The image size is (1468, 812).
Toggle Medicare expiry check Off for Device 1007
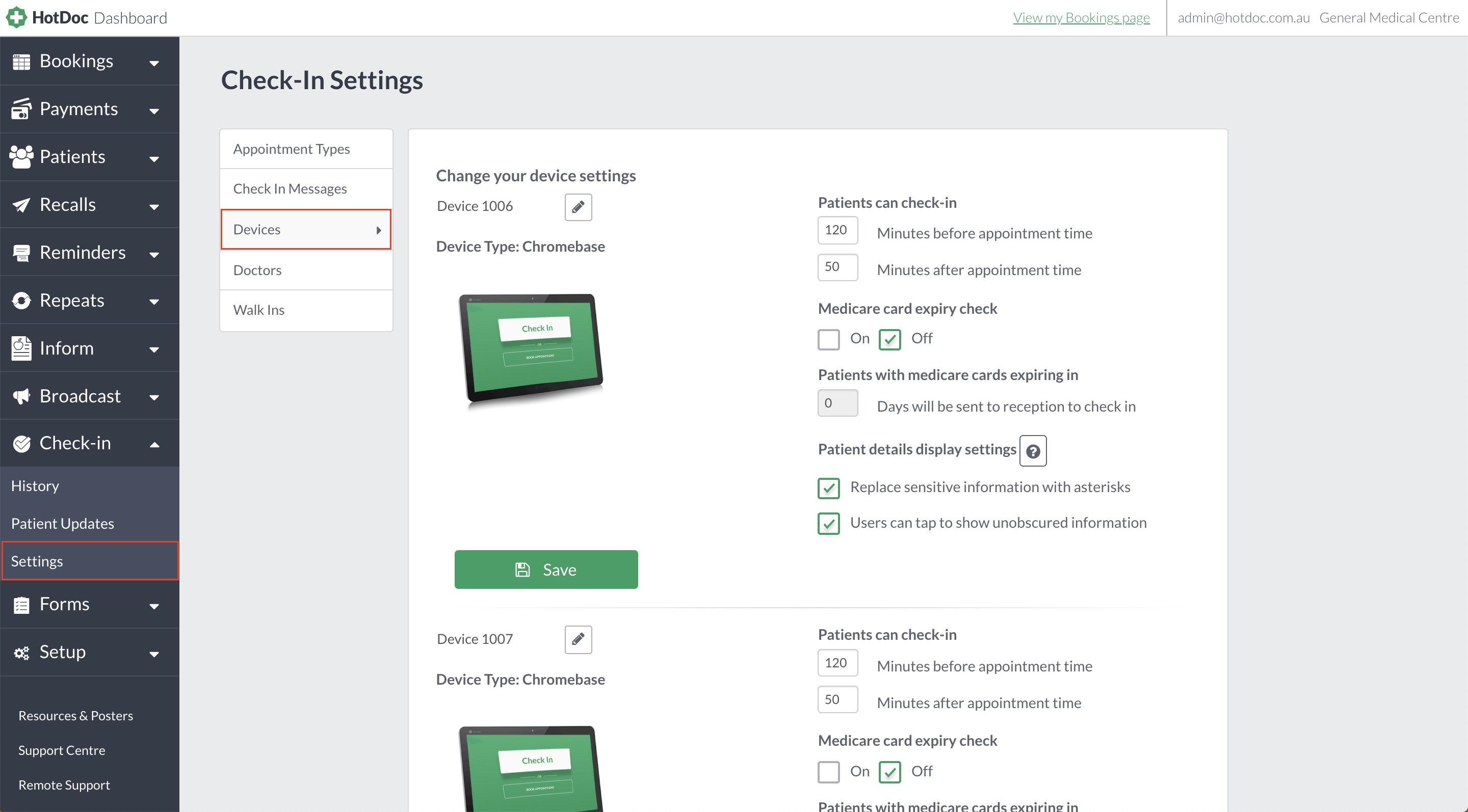click(x=889, y=772)
